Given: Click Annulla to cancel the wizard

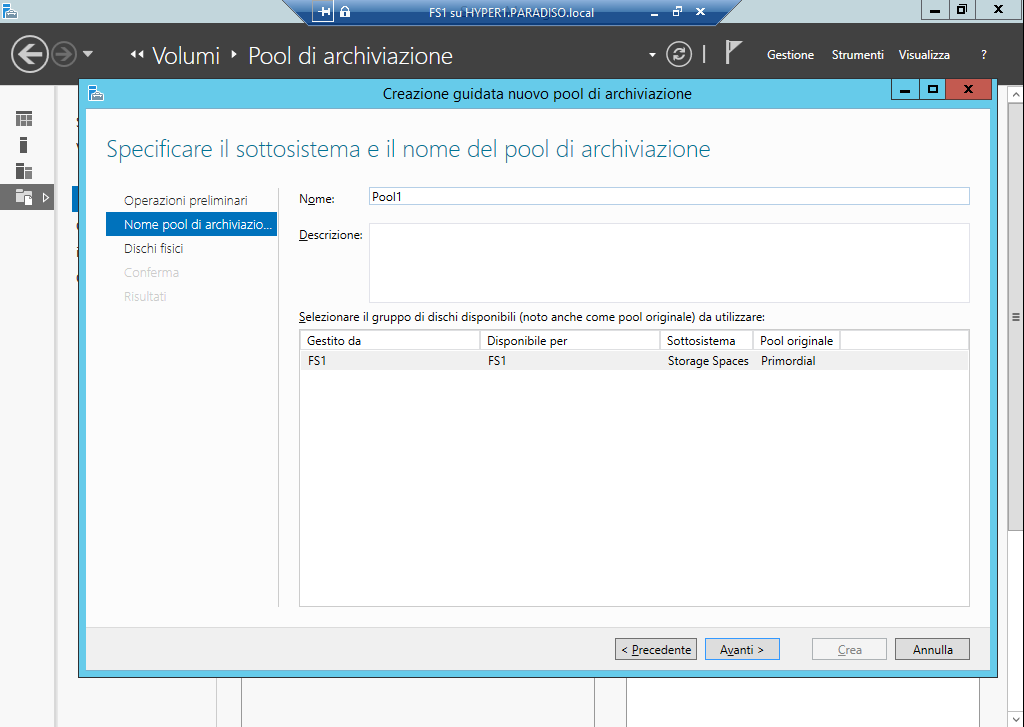Looking at the screenshot, I should pos(931,649).
